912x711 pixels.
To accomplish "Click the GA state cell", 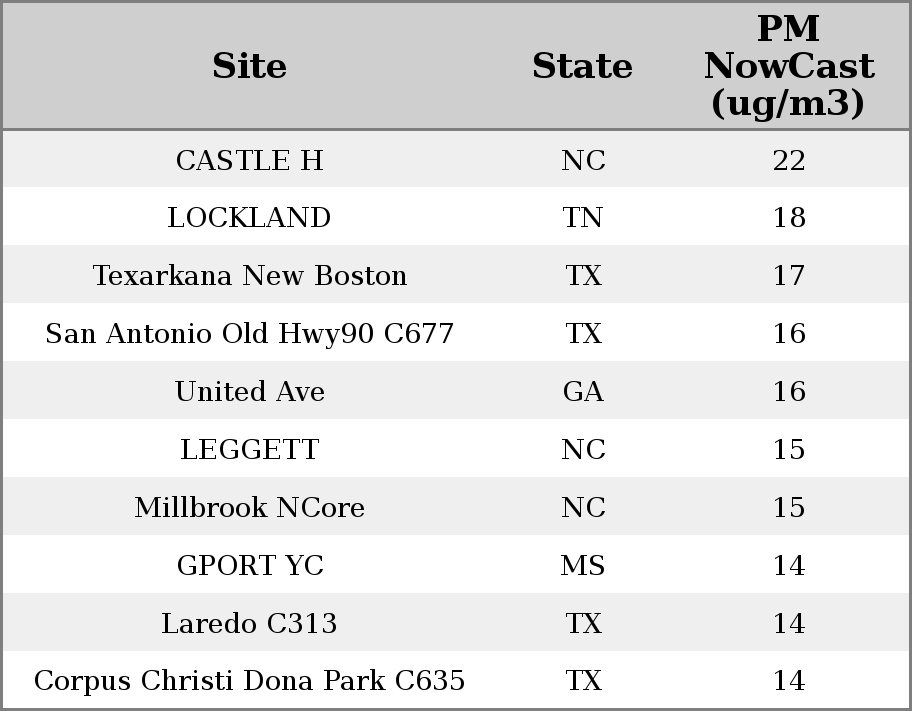I will (x=583, y=391).
